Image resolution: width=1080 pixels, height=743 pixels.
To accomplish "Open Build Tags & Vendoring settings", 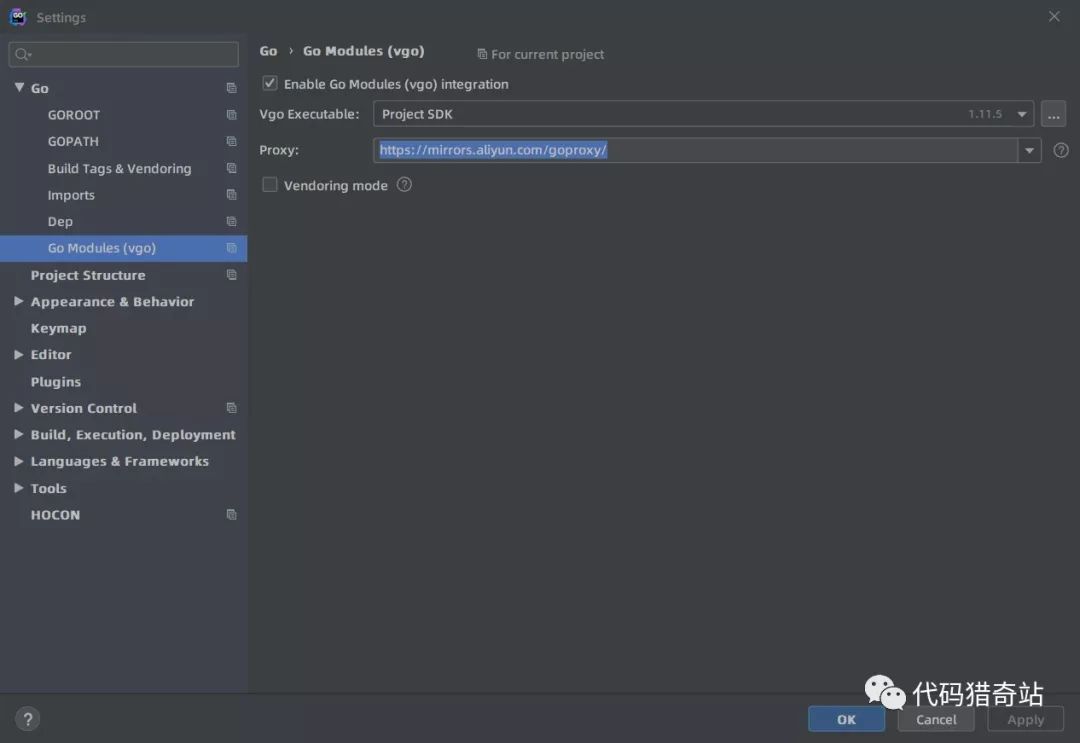I will pos(119,168).
